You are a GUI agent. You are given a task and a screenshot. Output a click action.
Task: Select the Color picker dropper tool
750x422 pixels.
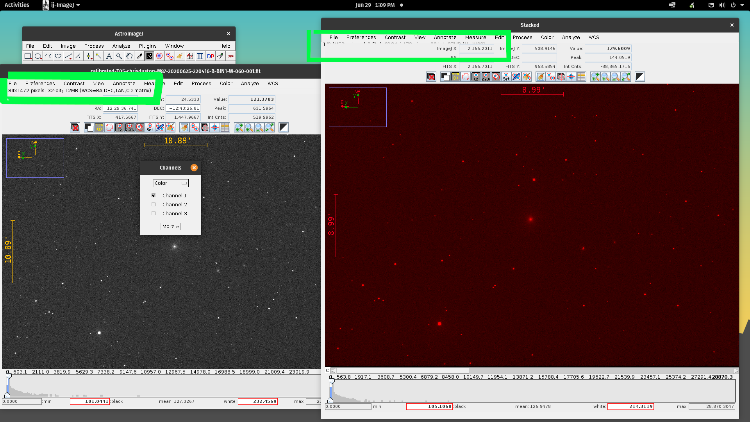point(138,57)
